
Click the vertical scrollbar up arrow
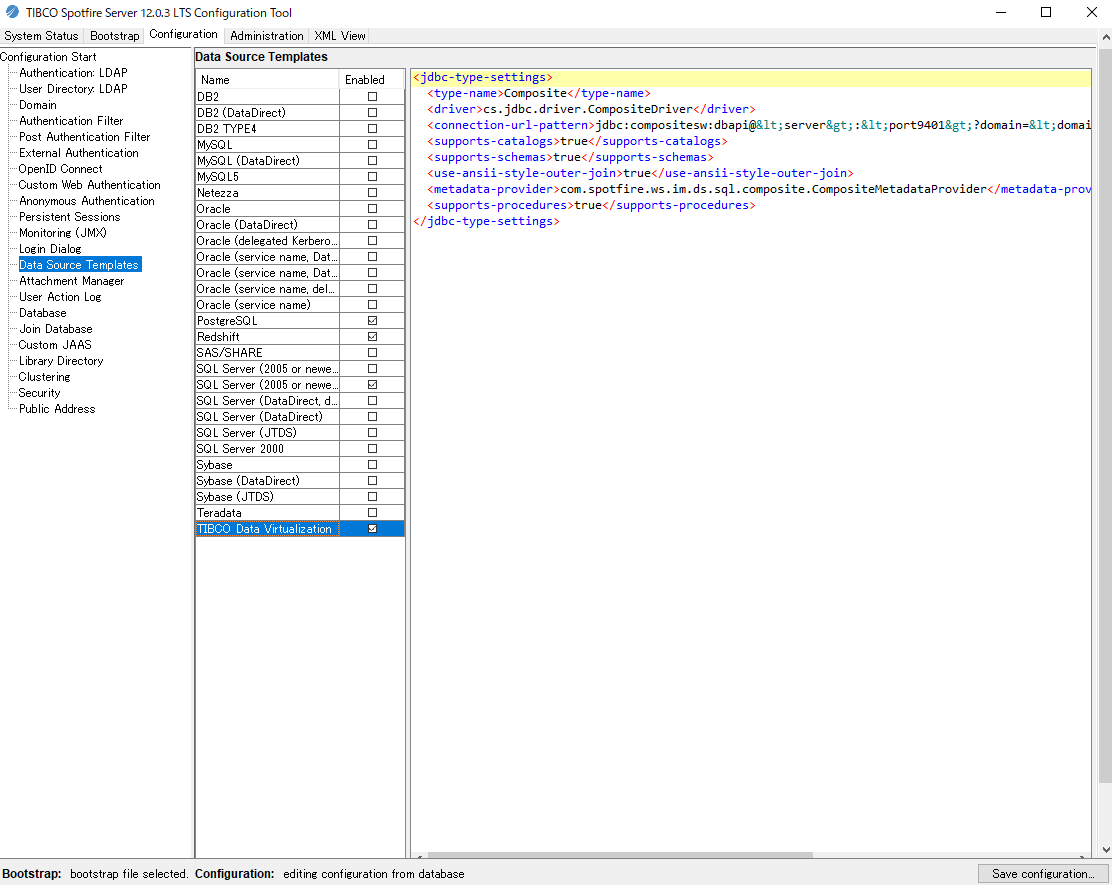pos(1106,36)
